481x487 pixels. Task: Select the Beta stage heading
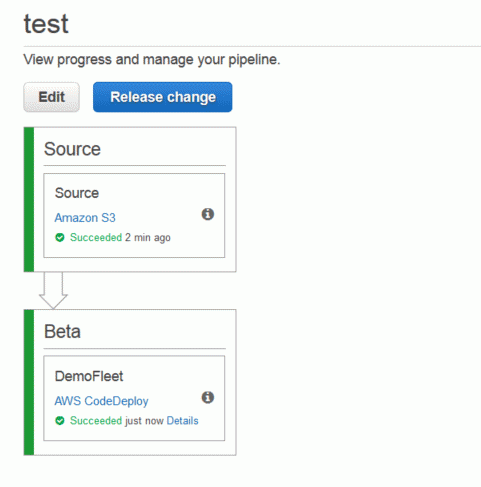click(x=62, y=332)
